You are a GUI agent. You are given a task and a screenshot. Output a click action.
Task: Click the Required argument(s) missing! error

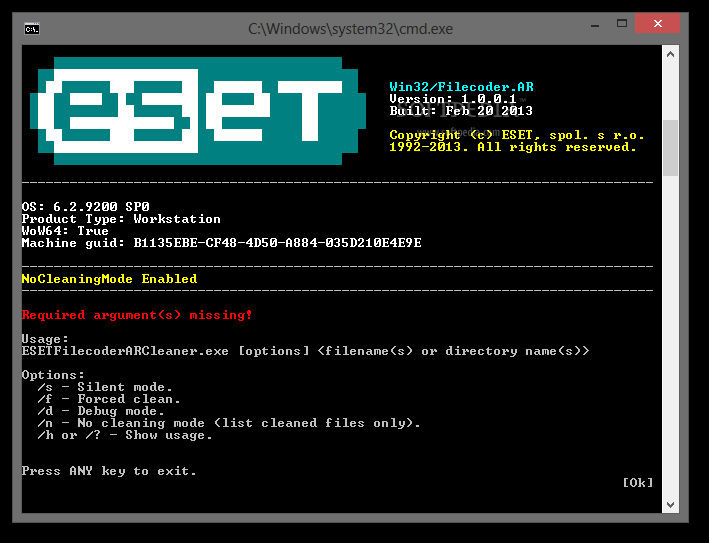(x=137, y=315)
